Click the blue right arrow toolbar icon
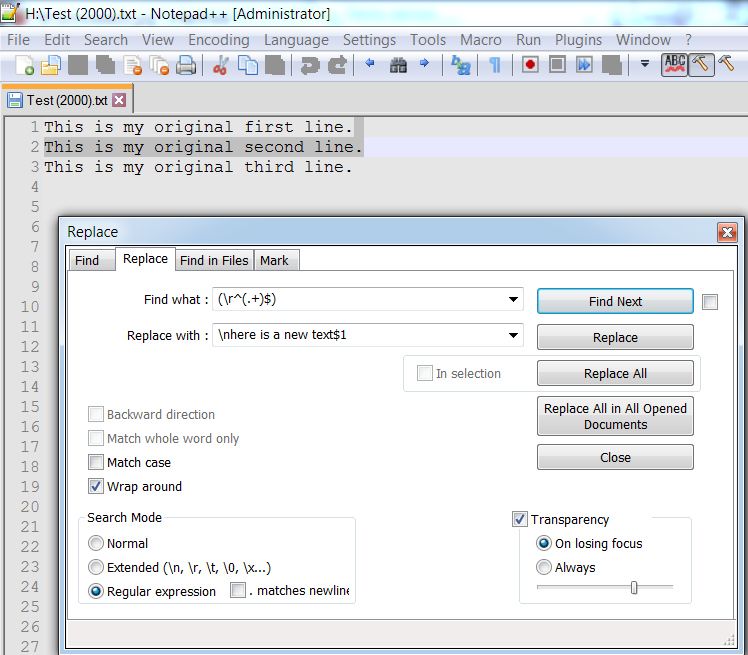Image resolution: width=748 pixels, height=655 pixels. pyautogui.click(x=424, y=62)
